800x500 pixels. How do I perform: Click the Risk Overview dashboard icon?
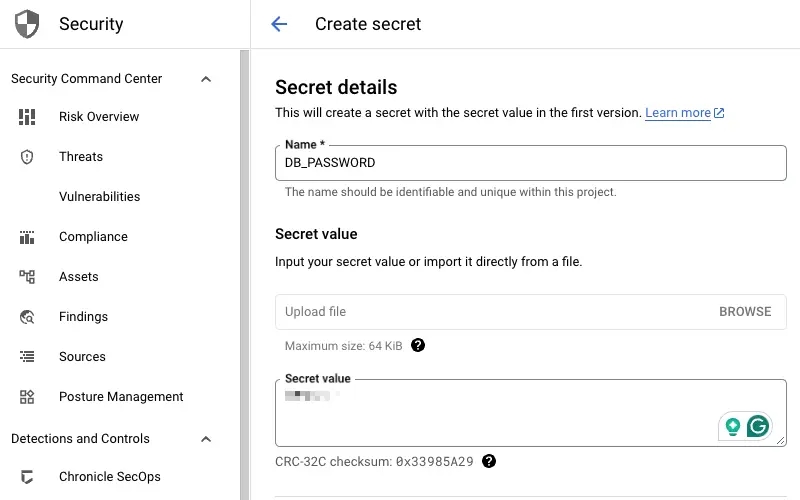pos(27,117)
